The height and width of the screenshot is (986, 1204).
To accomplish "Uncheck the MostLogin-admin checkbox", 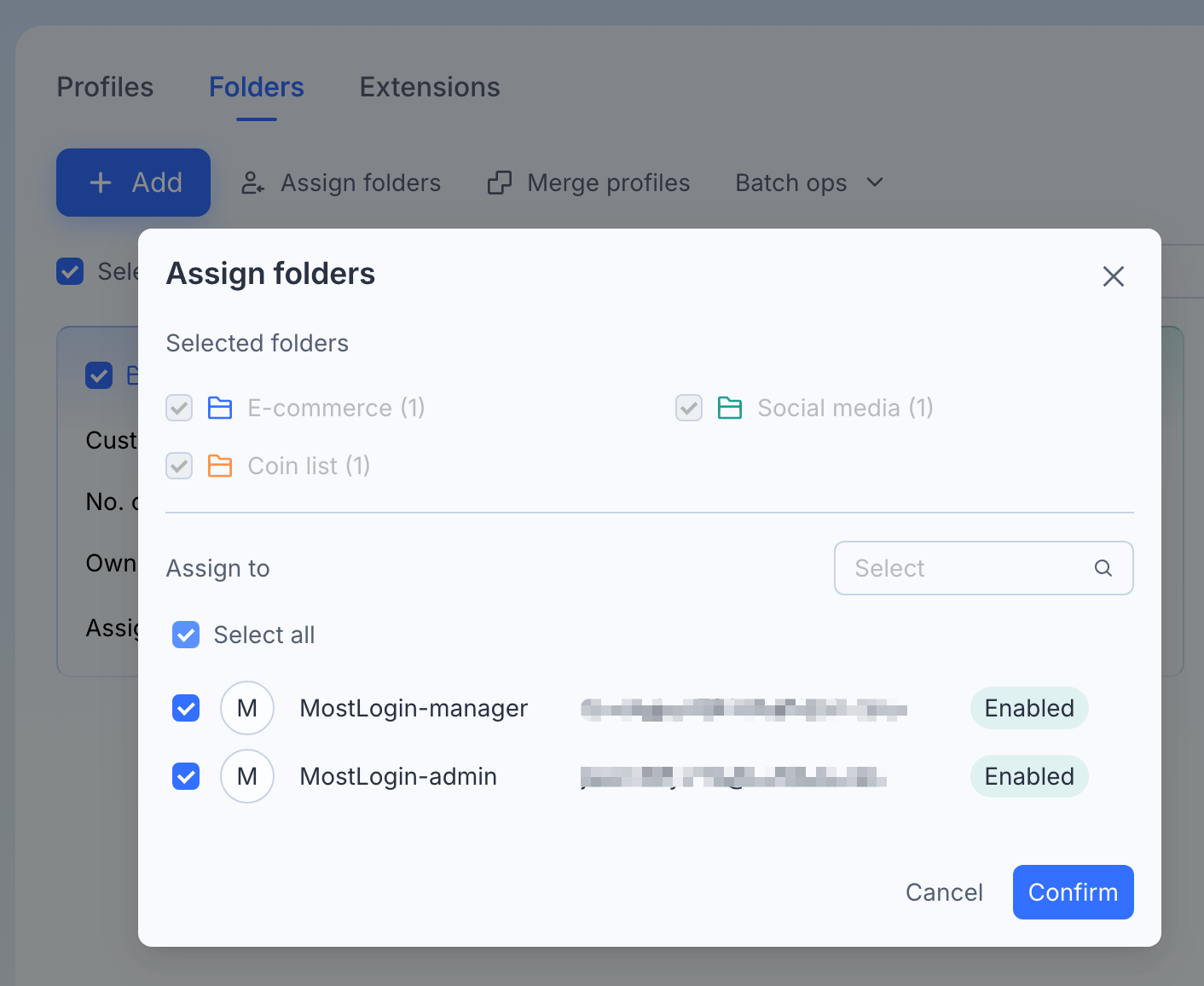I will (x=186, y=776).
